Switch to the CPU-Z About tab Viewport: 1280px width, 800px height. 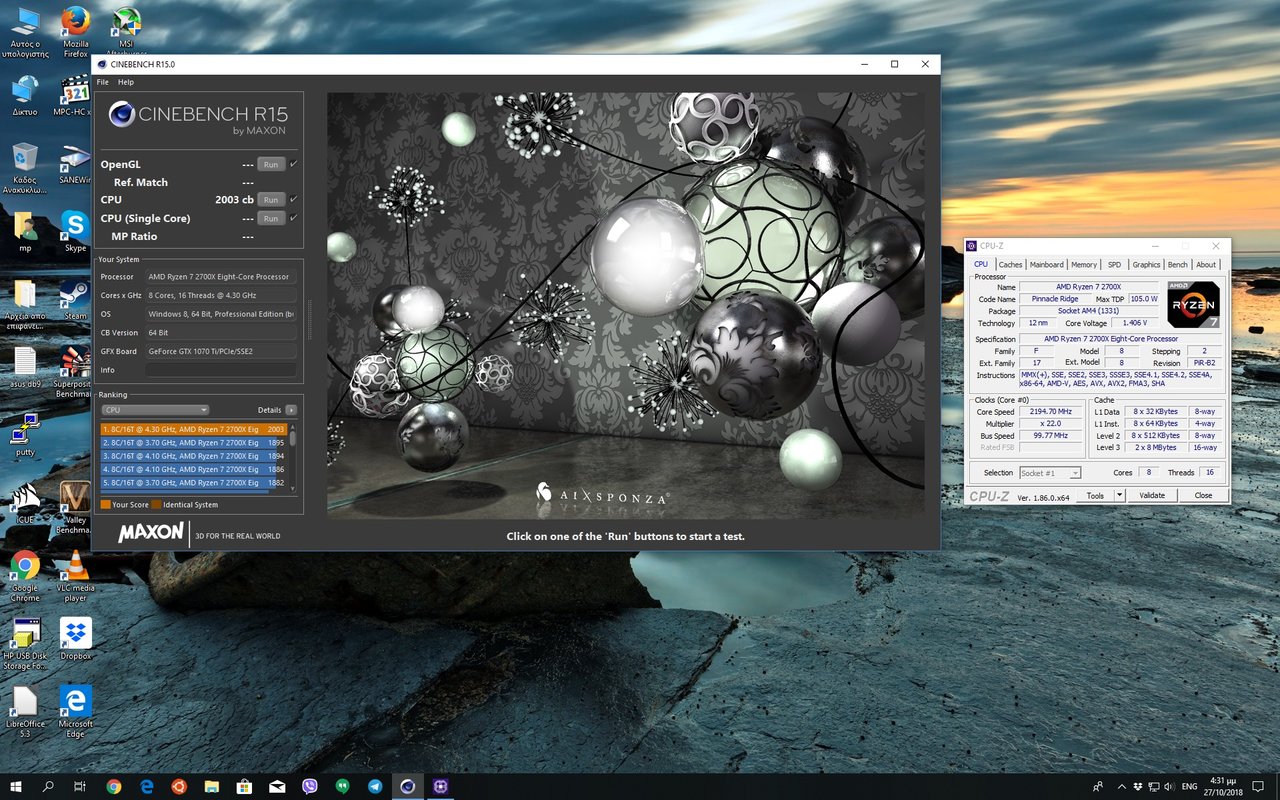click(1206, 264)
